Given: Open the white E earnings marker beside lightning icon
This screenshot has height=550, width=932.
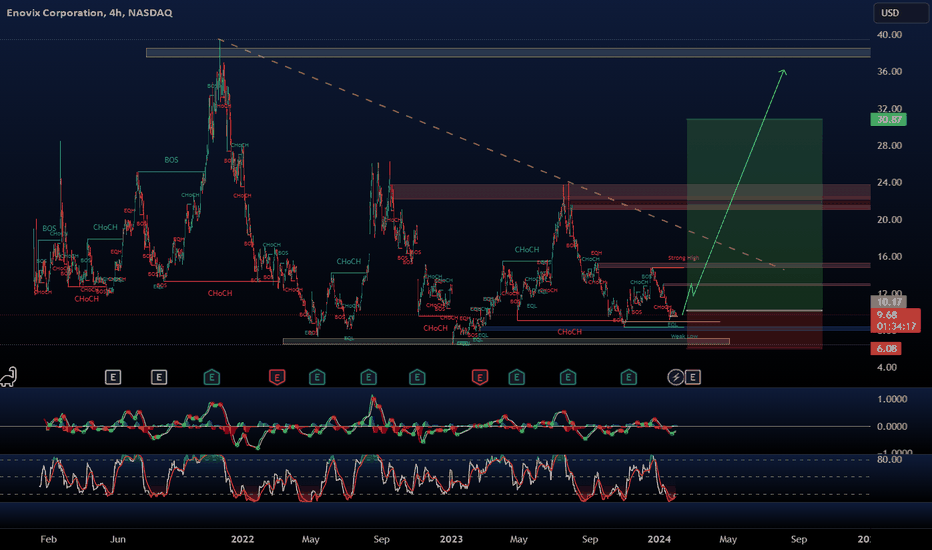Looking at the screenshot, I should point(692,377).
